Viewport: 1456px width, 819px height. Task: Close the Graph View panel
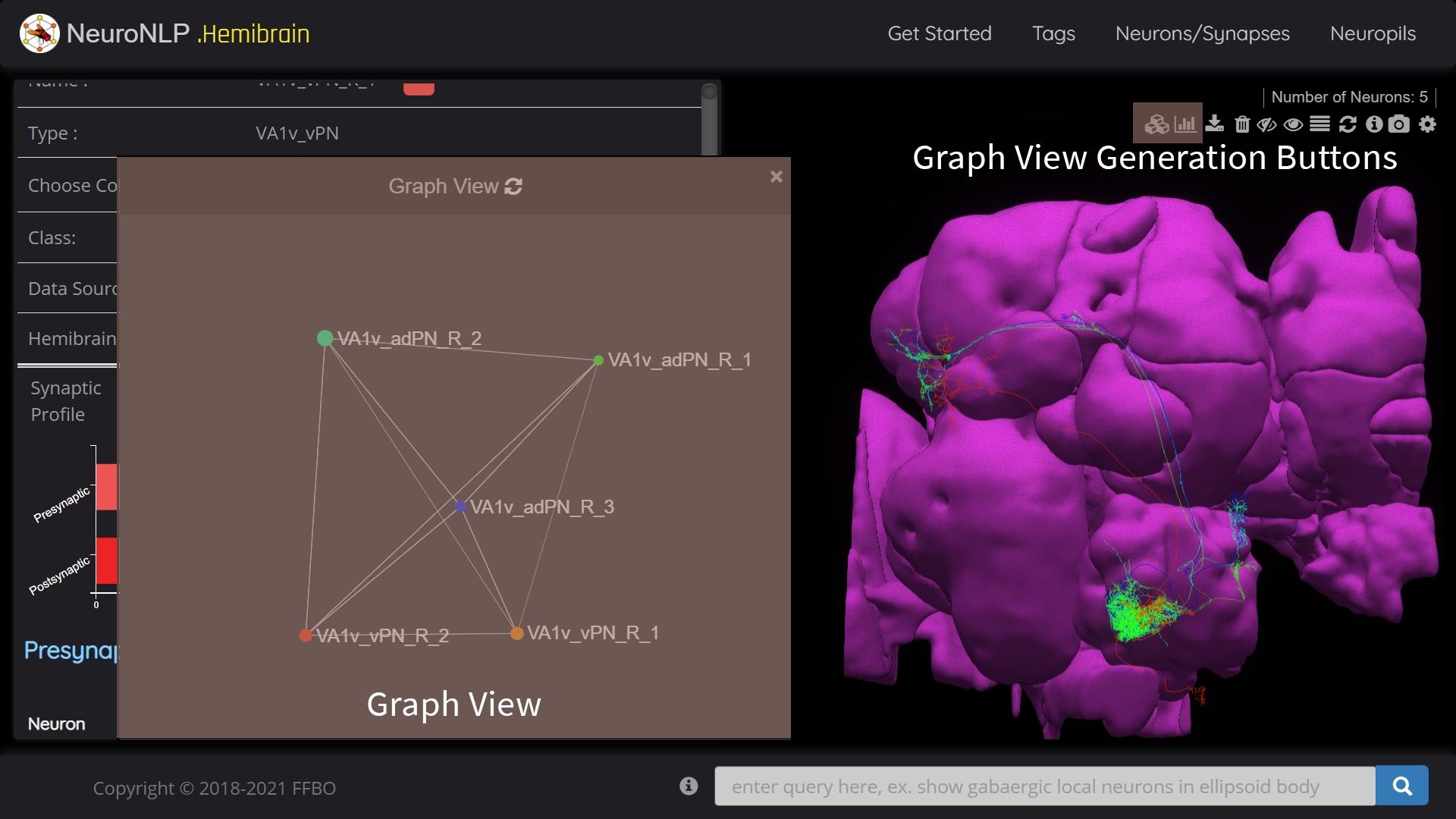point(776,177)
